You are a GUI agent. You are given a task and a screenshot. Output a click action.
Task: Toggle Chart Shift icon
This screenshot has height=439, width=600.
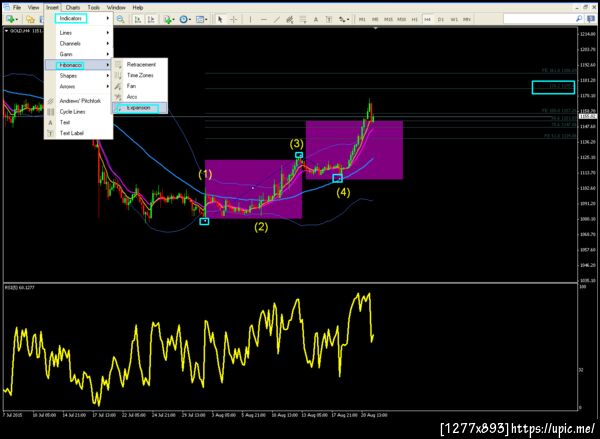[x=151, y=19]
